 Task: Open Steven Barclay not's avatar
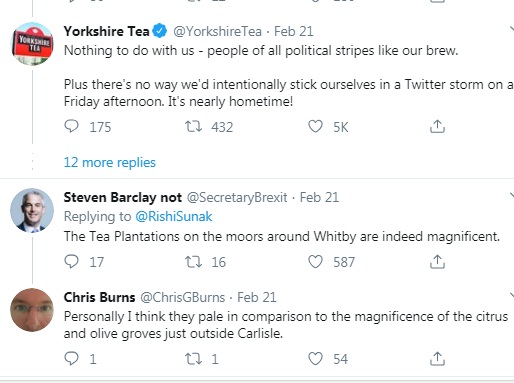pyautogui.click(x=32, y=210)
